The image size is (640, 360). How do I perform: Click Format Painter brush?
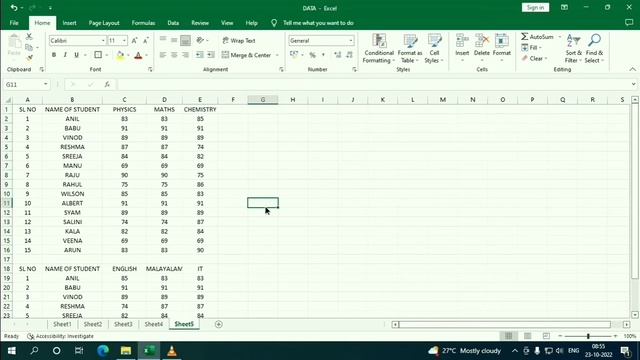coord(29,58)
